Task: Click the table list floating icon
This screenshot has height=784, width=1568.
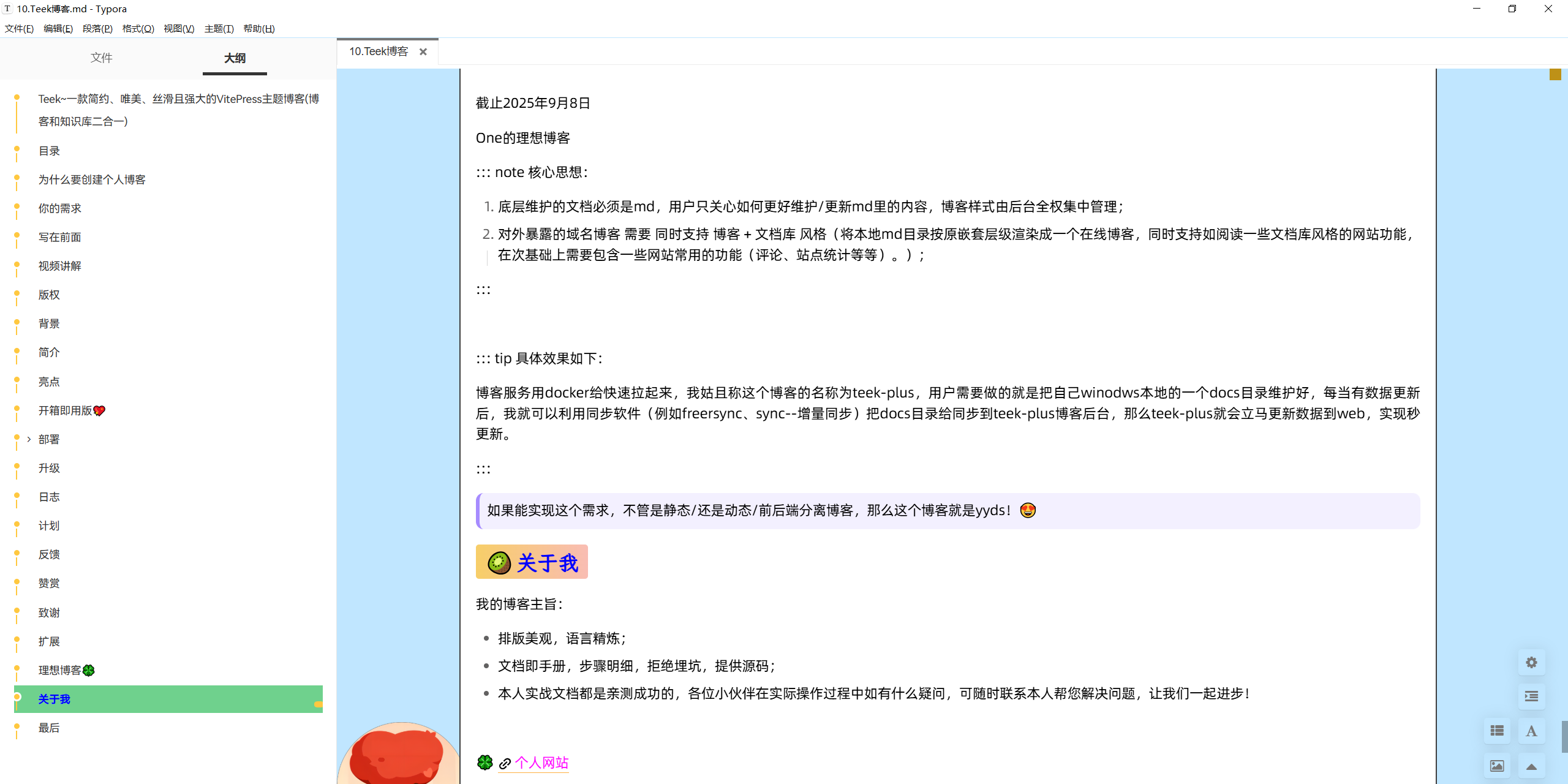Action: coord(1497,731)
